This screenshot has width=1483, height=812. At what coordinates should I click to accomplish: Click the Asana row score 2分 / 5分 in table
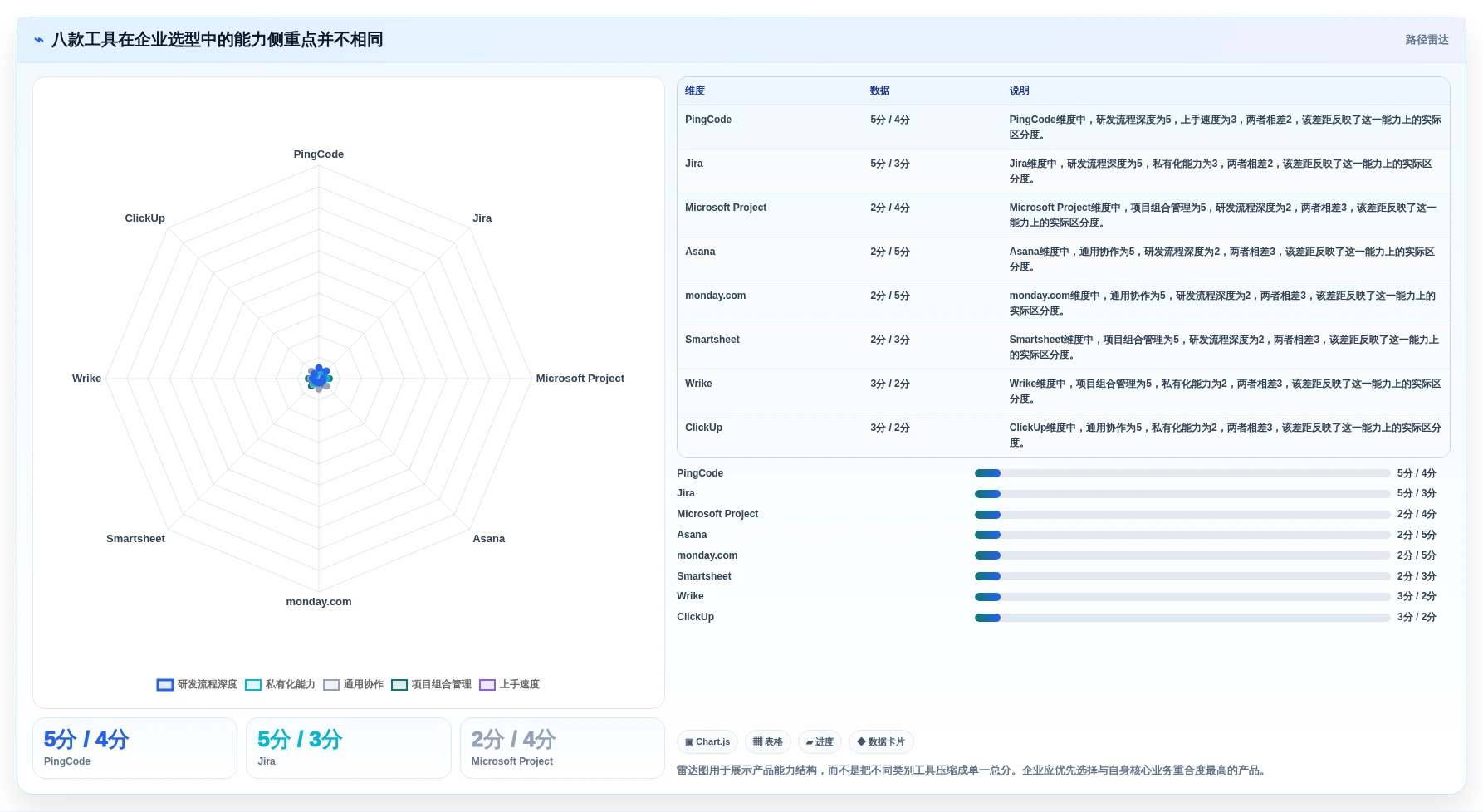[x=890, y=252]
